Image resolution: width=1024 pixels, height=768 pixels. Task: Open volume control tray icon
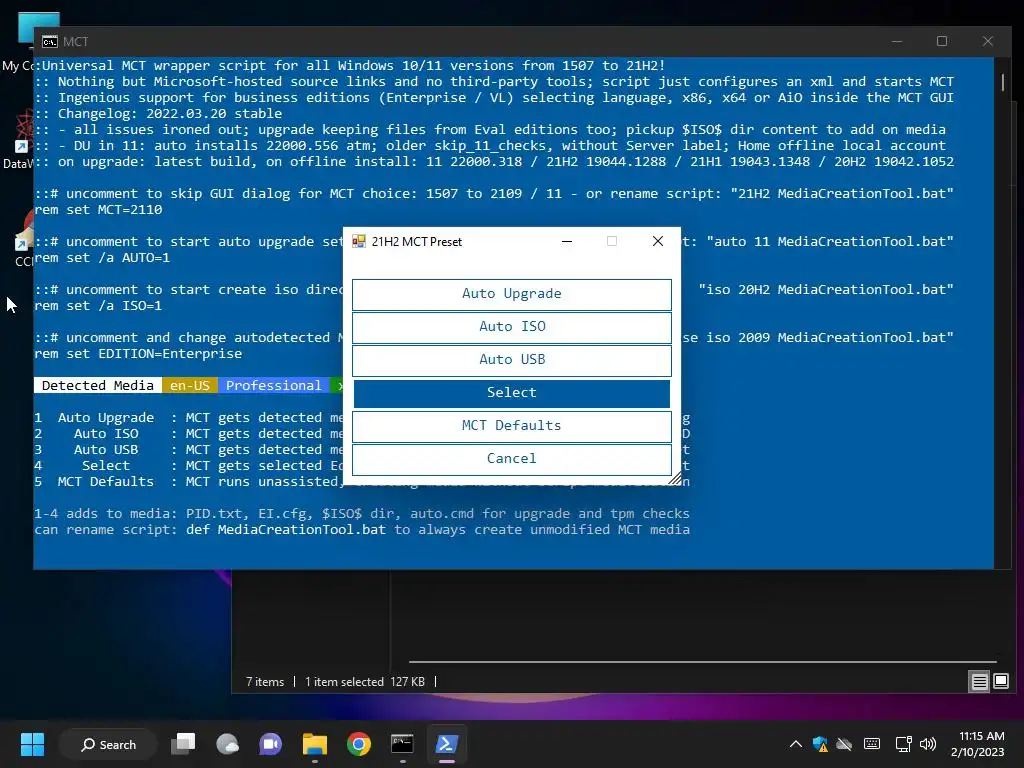(x=927, y=744)
